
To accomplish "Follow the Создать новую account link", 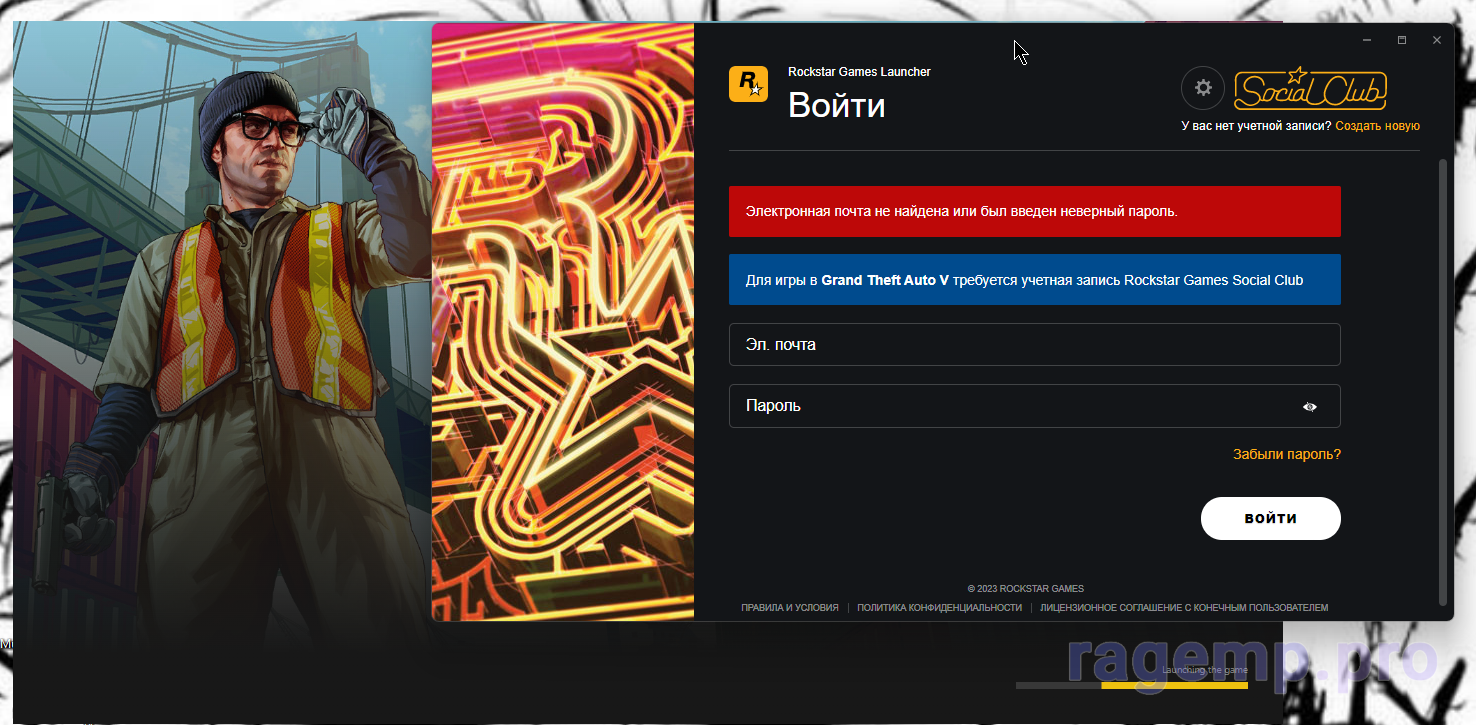I will pyautogui.click(x=1377, y=126).
